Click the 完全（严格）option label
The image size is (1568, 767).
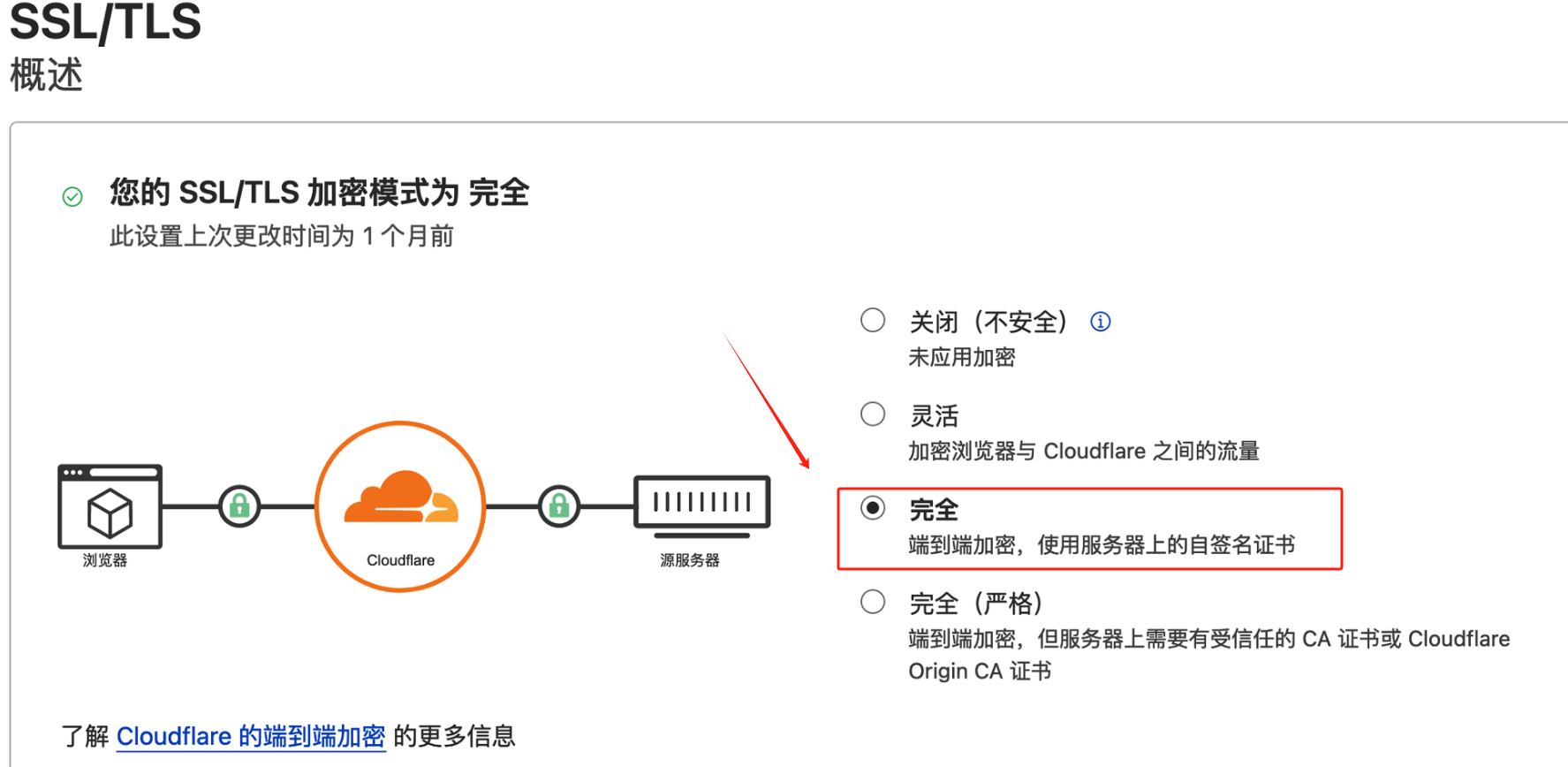coord(977,604)
